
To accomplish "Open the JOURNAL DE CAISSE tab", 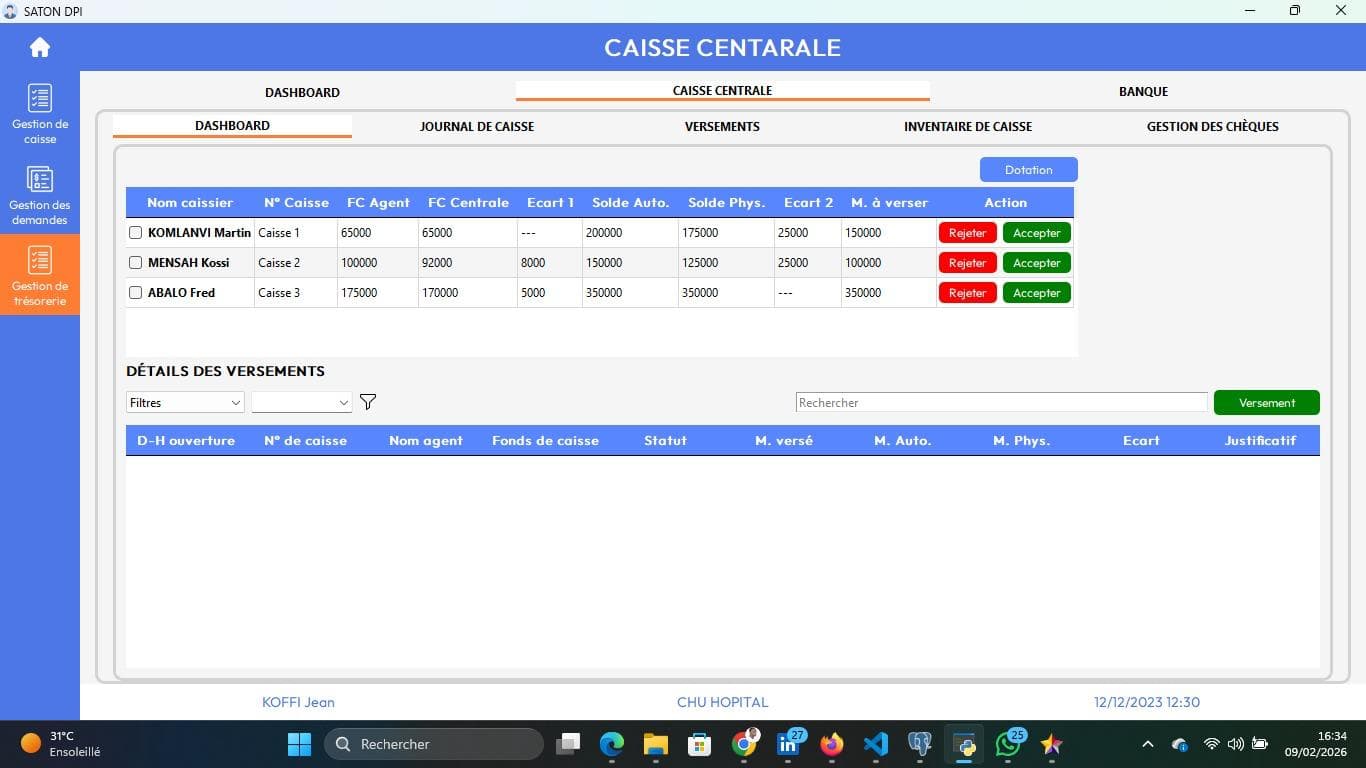I will [477, 126].
